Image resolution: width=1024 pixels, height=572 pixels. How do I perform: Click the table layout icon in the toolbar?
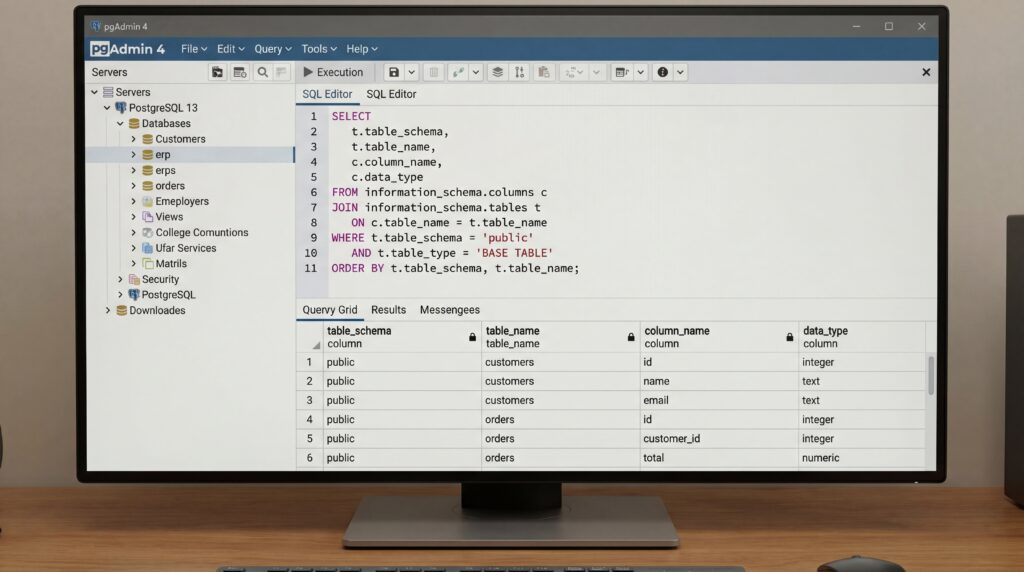pyautogui.click(x=622, y=72)
